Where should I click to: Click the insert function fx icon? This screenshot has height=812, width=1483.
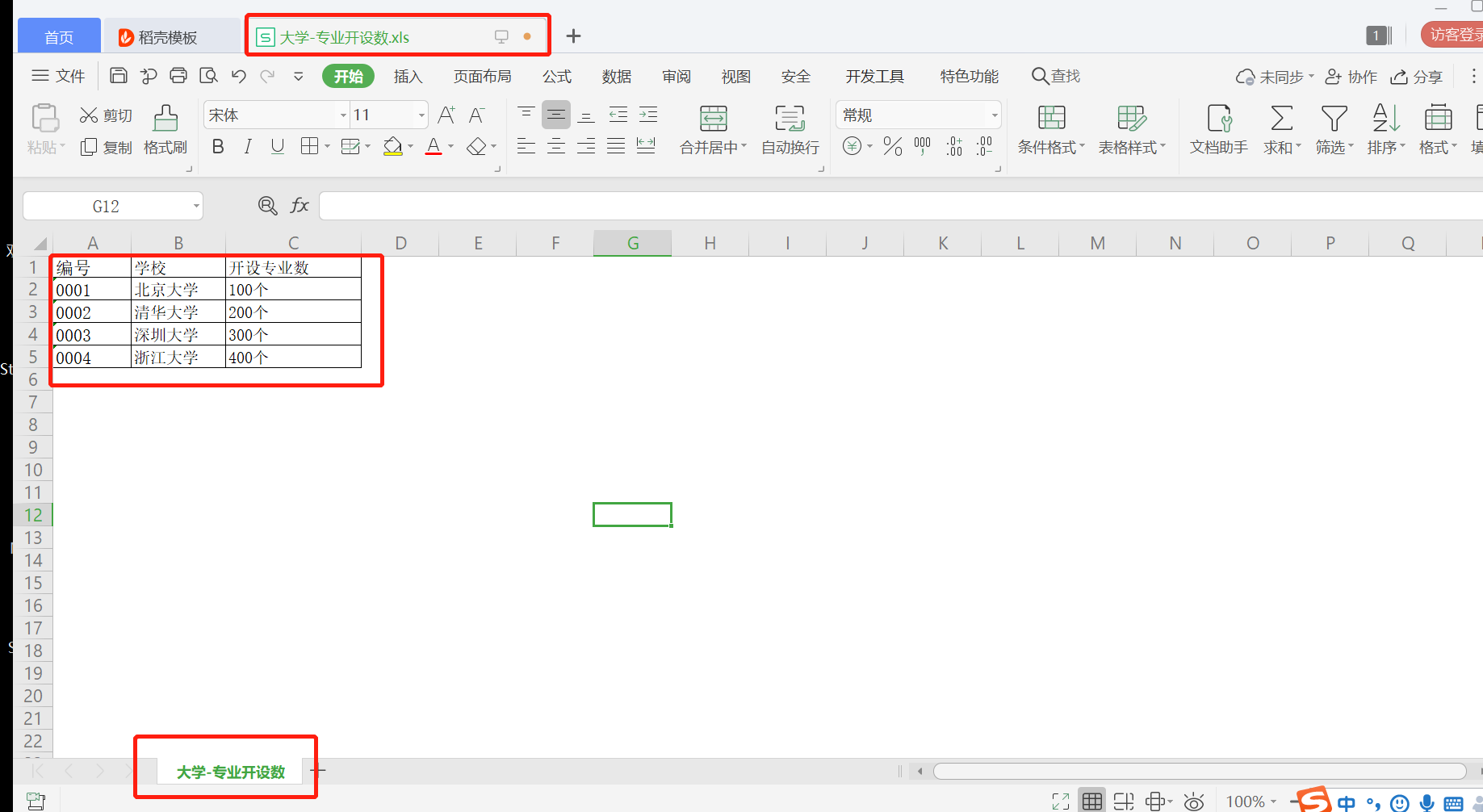pyautogui.click(x=300, y=205)
